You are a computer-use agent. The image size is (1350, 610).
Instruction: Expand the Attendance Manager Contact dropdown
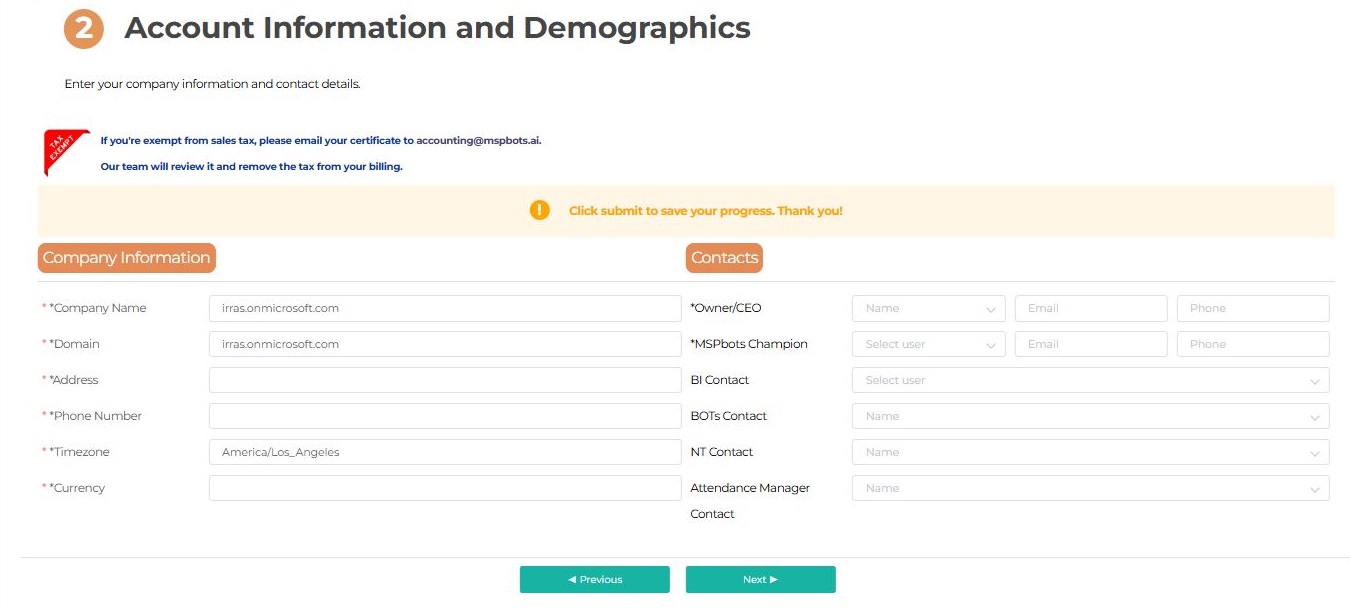(1090, 488)
